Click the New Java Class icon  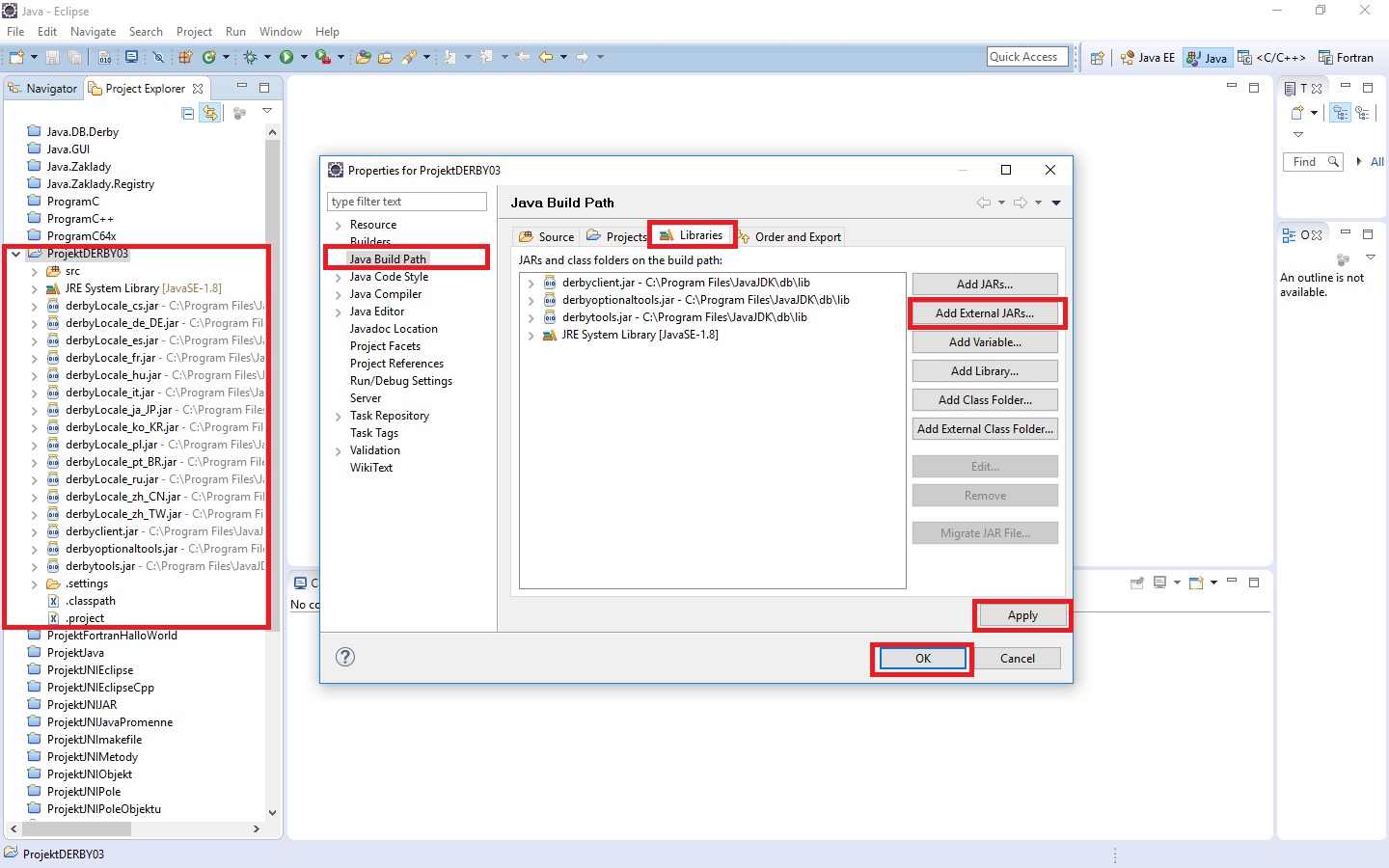tap(208, 57)
